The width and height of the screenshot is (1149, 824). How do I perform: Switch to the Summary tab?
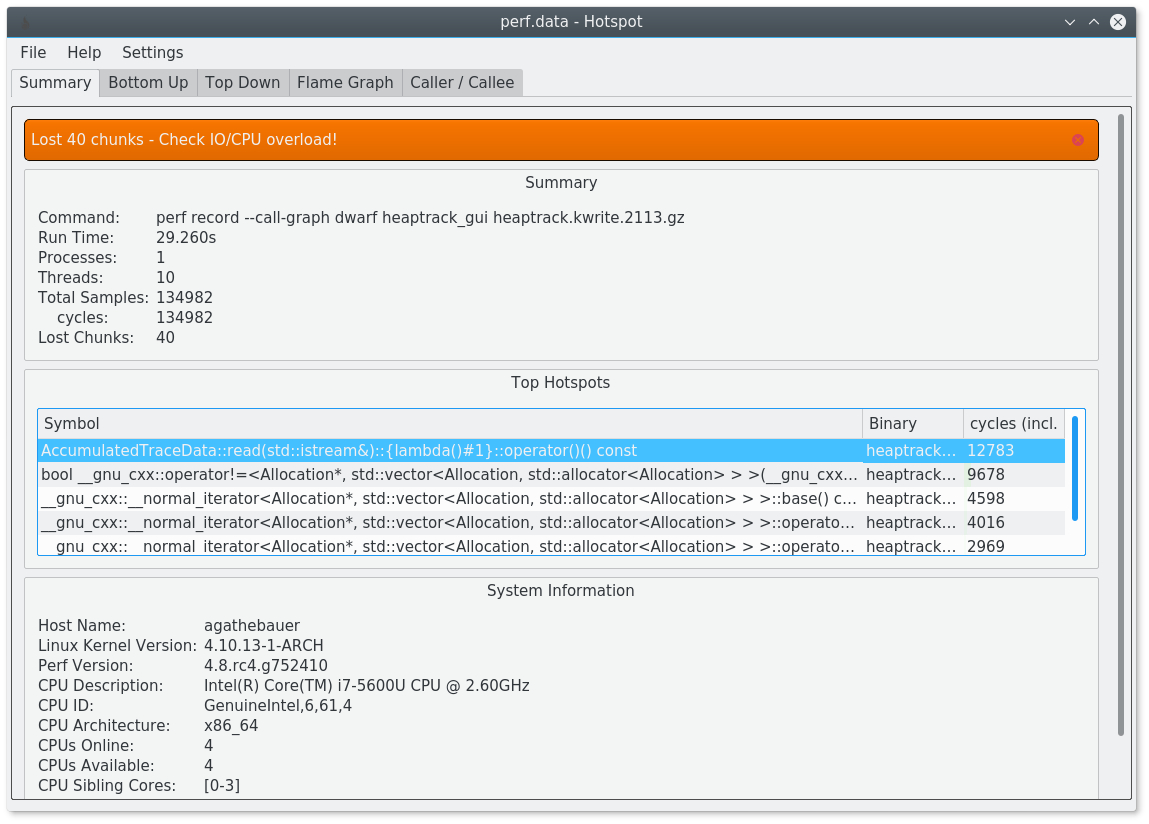pyautogui.click(x=56, y=83)
